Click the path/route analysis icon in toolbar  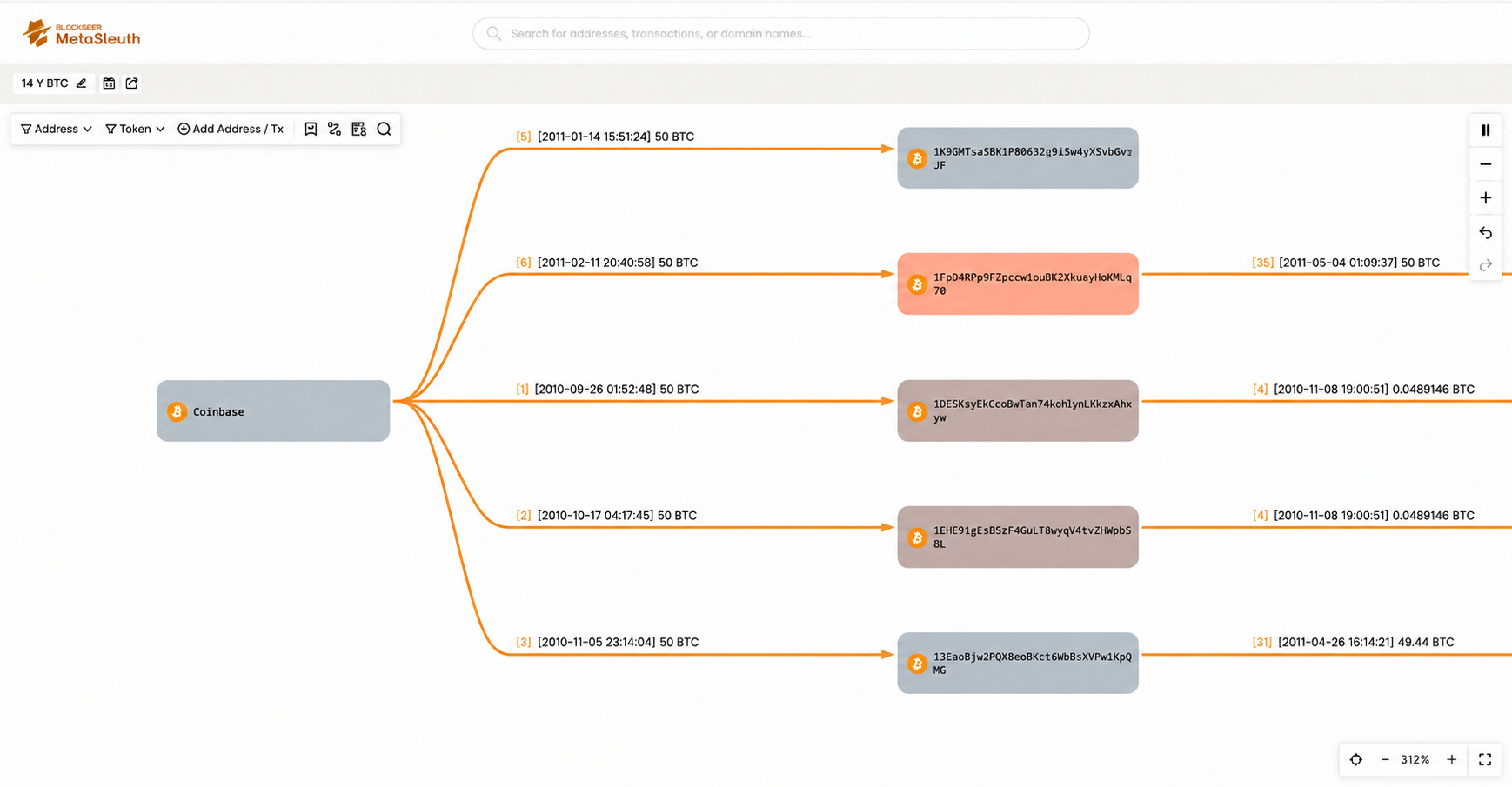tap(334, 129)
